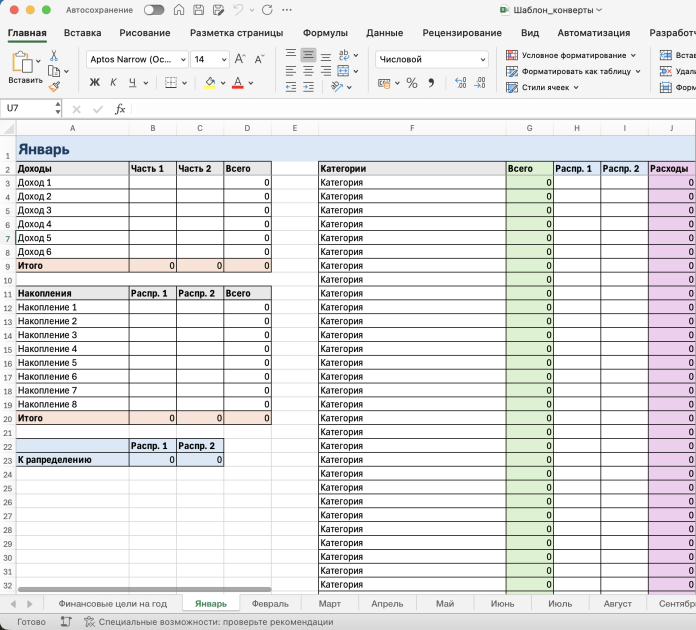
Task: Redo with the circular arrow icon
Action: (267, 10)
